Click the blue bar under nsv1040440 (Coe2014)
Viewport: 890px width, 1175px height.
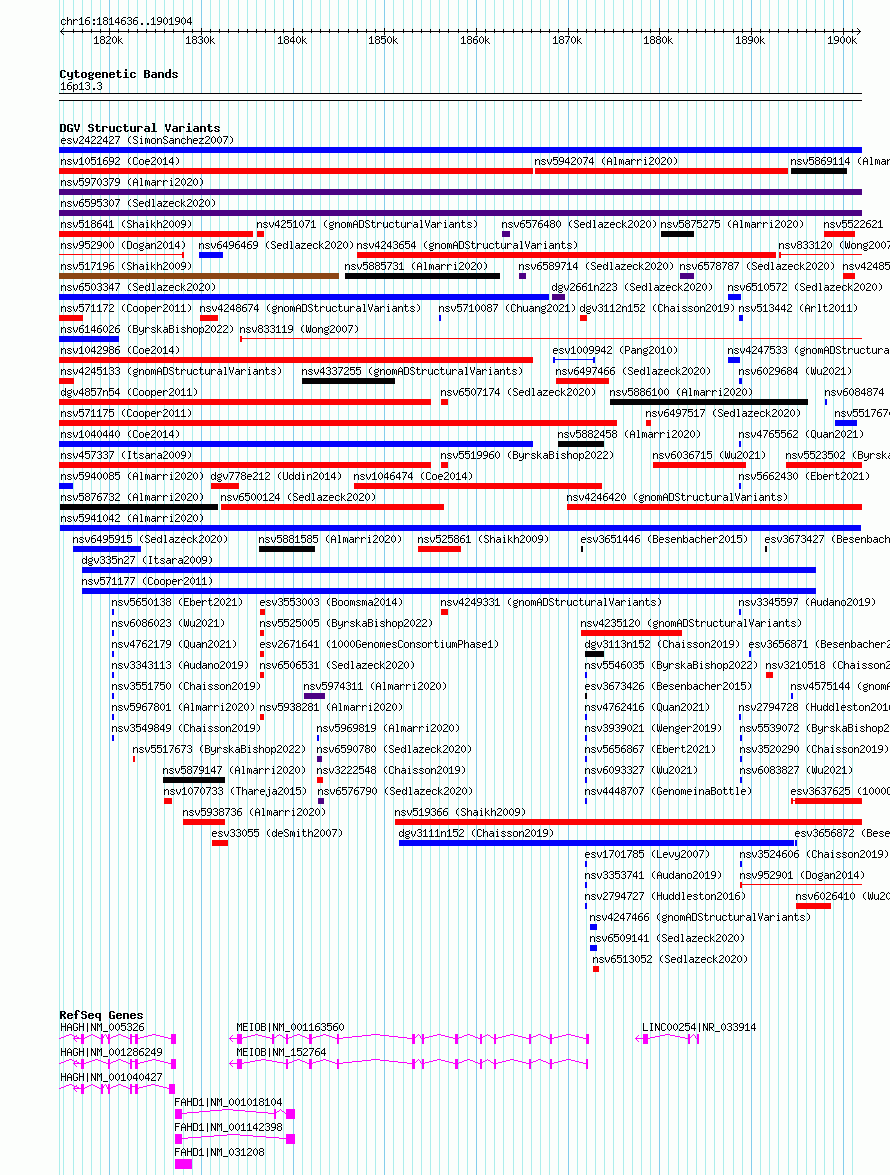297,444
